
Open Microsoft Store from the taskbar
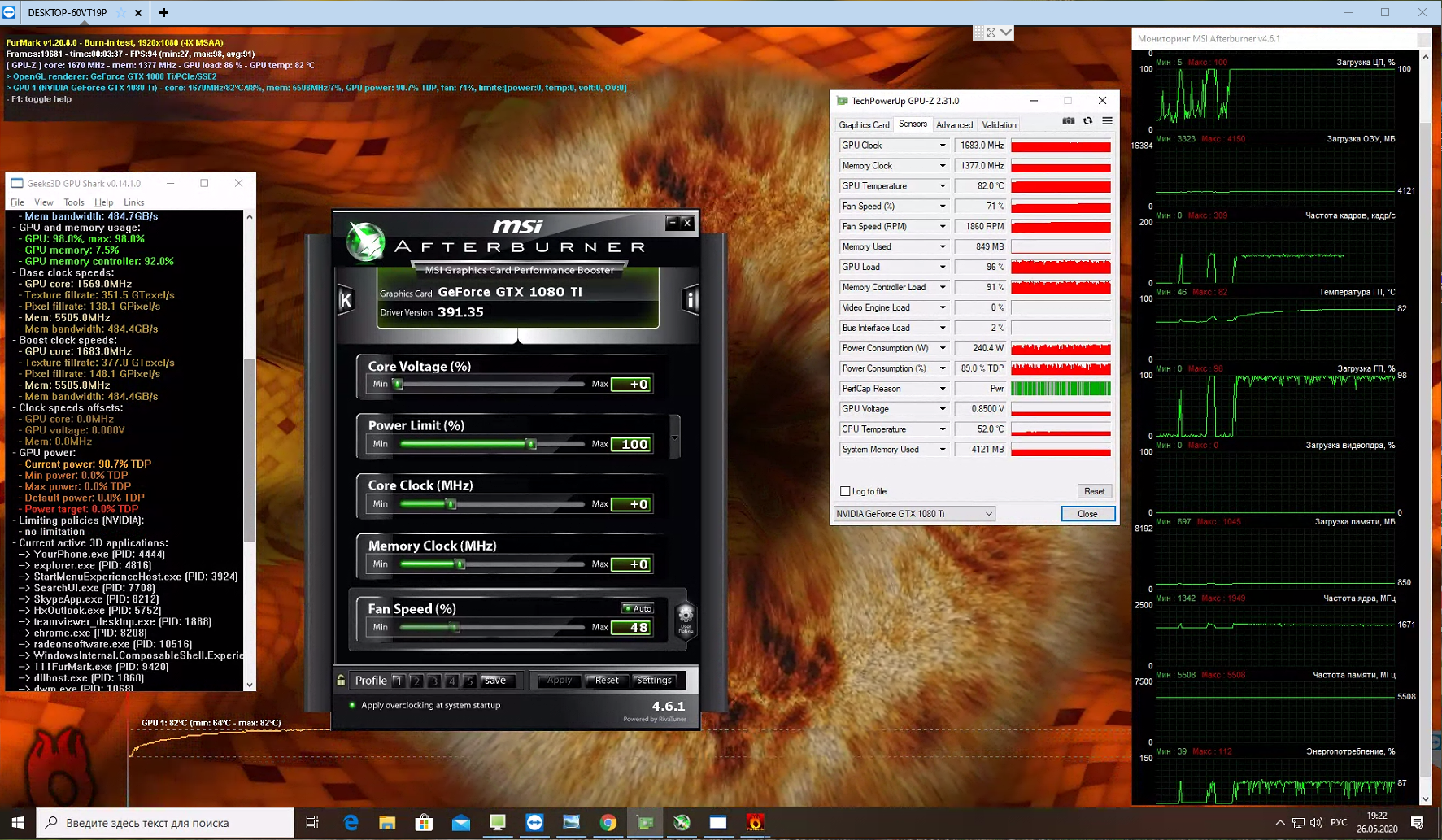424,823
